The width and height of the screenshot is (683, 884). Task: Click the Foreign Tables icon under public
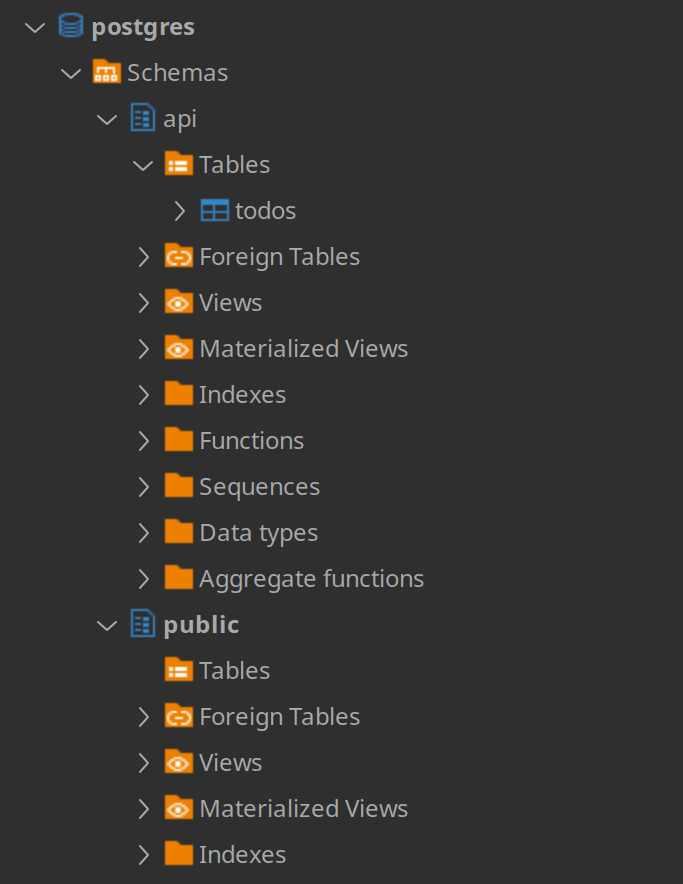pyautogui.click(x=179, y=716)
